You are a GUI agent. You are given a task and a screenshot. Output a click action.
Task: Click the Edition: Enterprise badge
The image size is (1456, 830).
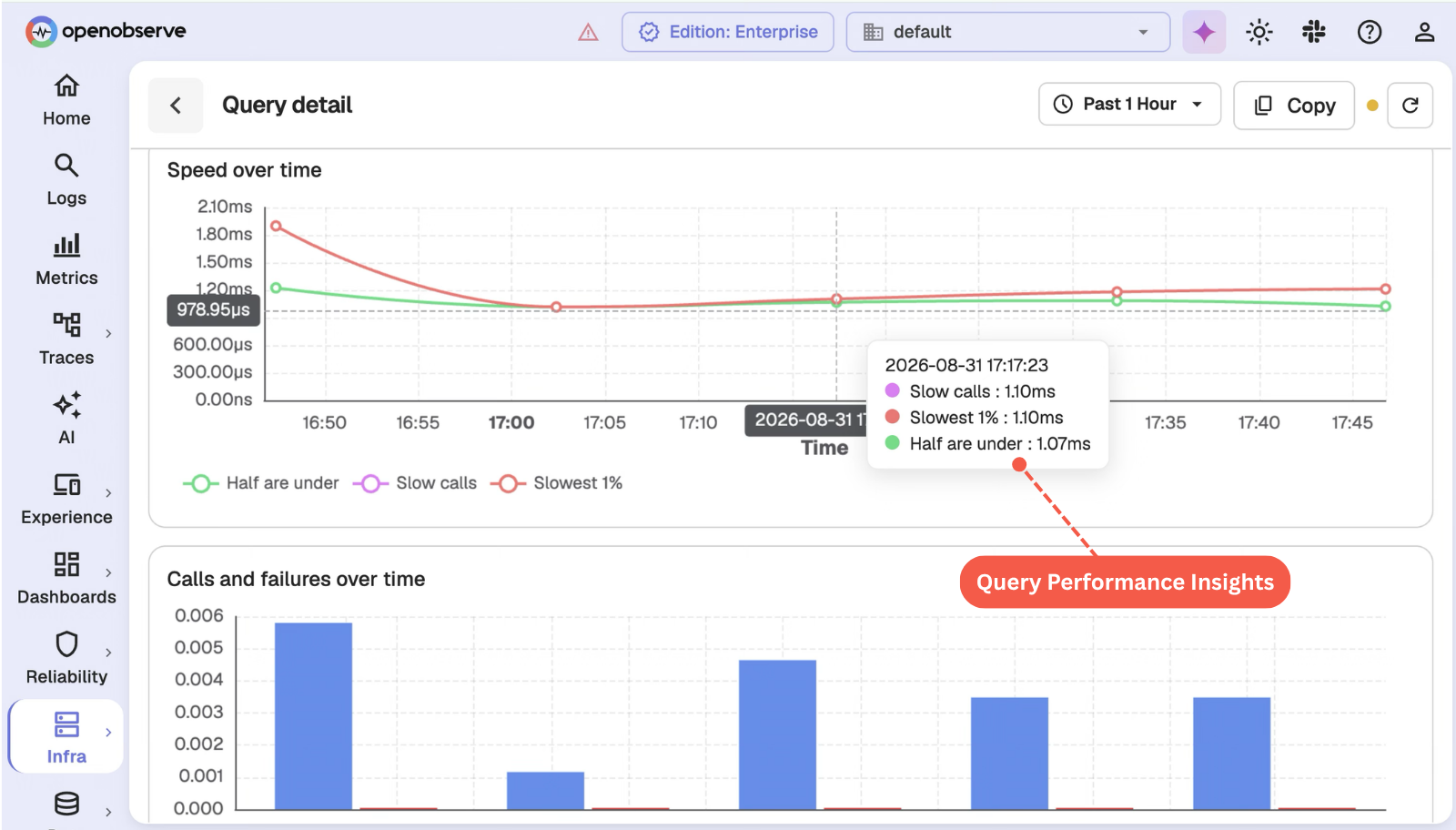click(728, 32)
